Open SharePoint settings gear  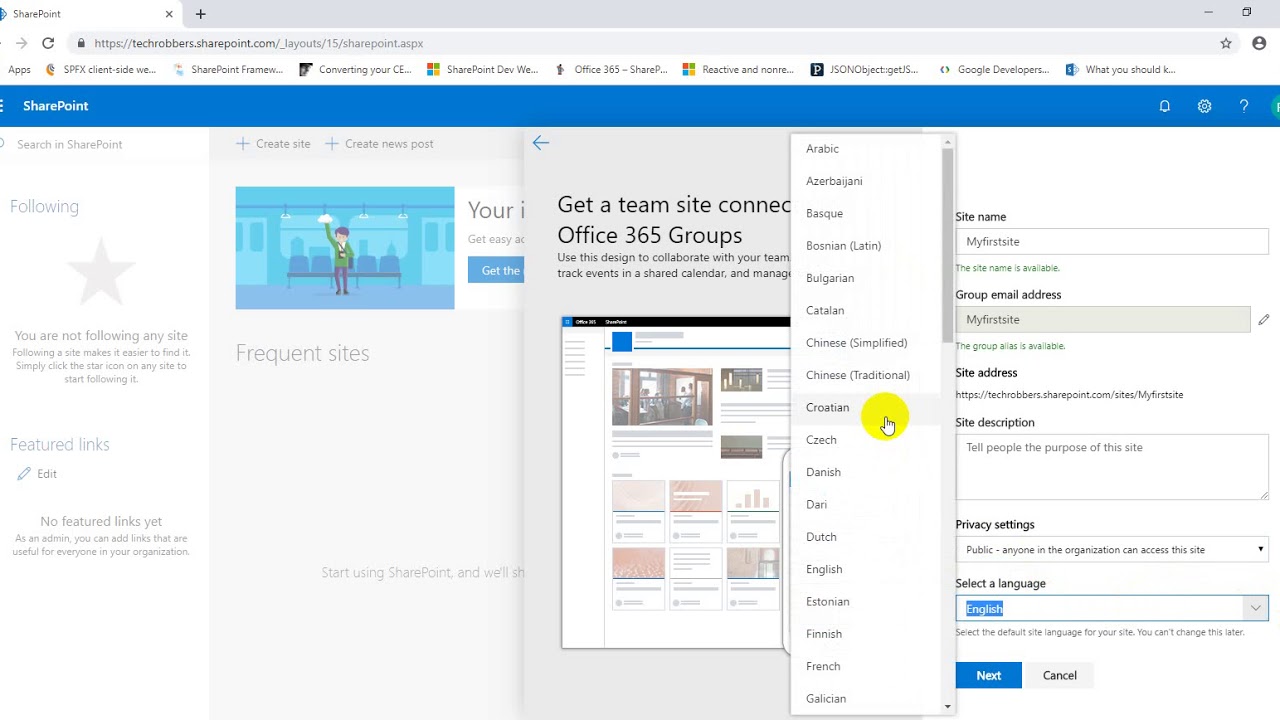[x=1204, y=106]
